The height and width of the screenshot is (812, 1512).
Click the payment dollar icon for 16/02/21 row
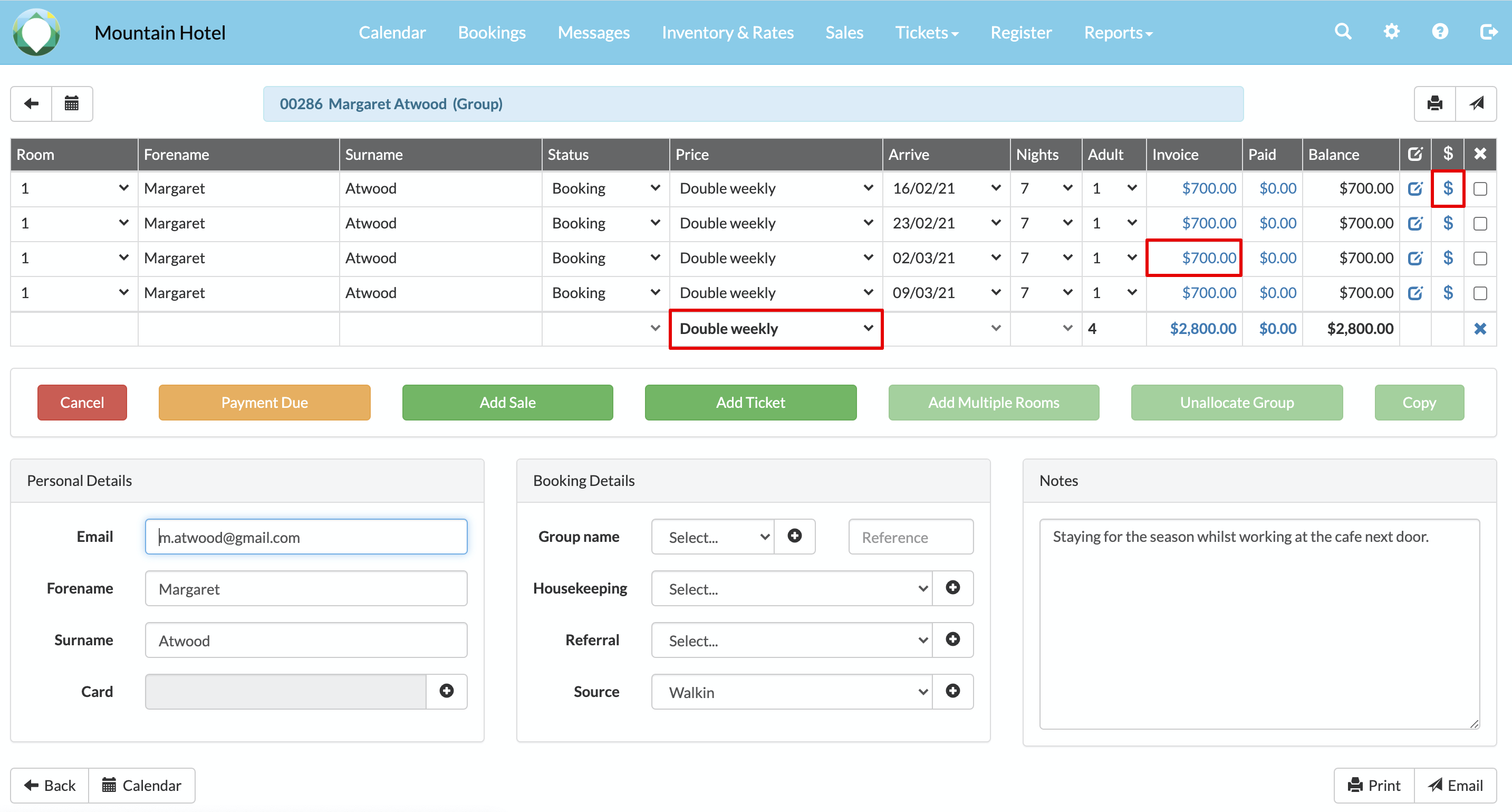(1448, 188)
